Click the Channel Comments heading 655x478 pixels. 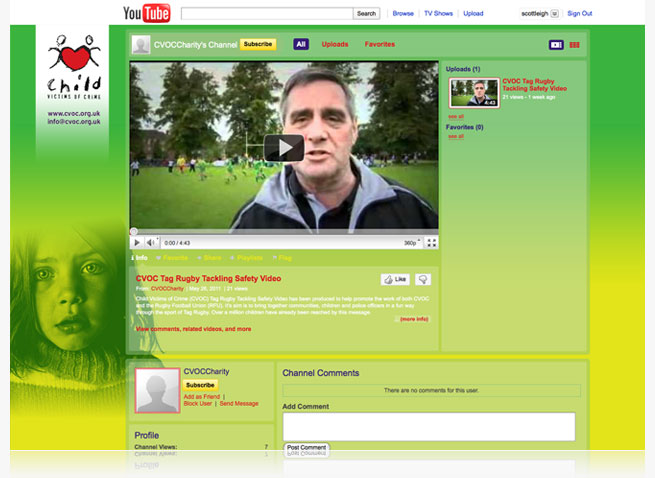tap(320, 373)
